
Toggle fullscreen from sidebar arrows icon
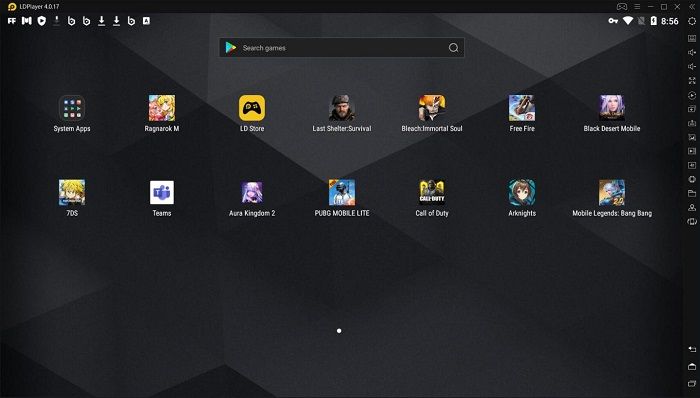click(x=692, y=81)
